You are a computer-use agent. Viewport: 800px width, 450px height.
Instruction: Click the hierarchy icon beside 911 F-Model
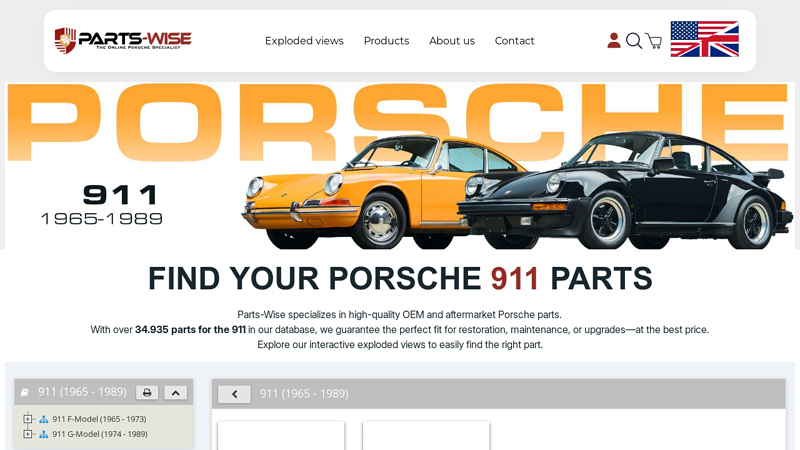(44, 419)
